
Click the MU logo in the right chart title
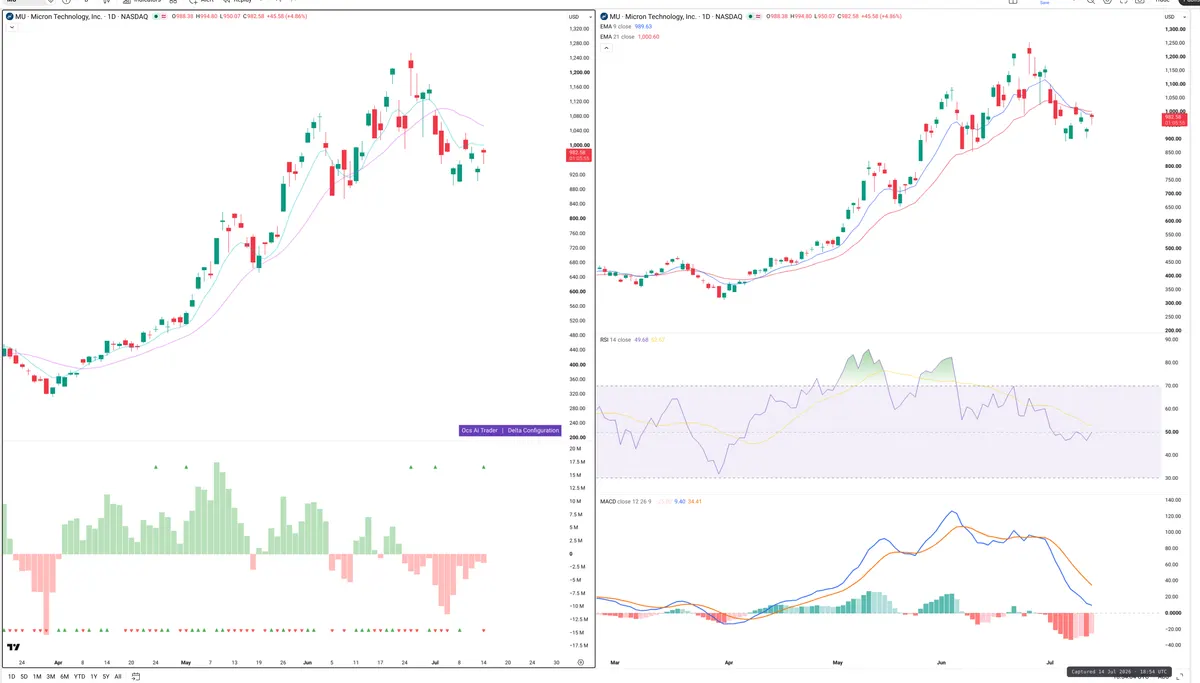pyautogui.click(x=603, y=17)
